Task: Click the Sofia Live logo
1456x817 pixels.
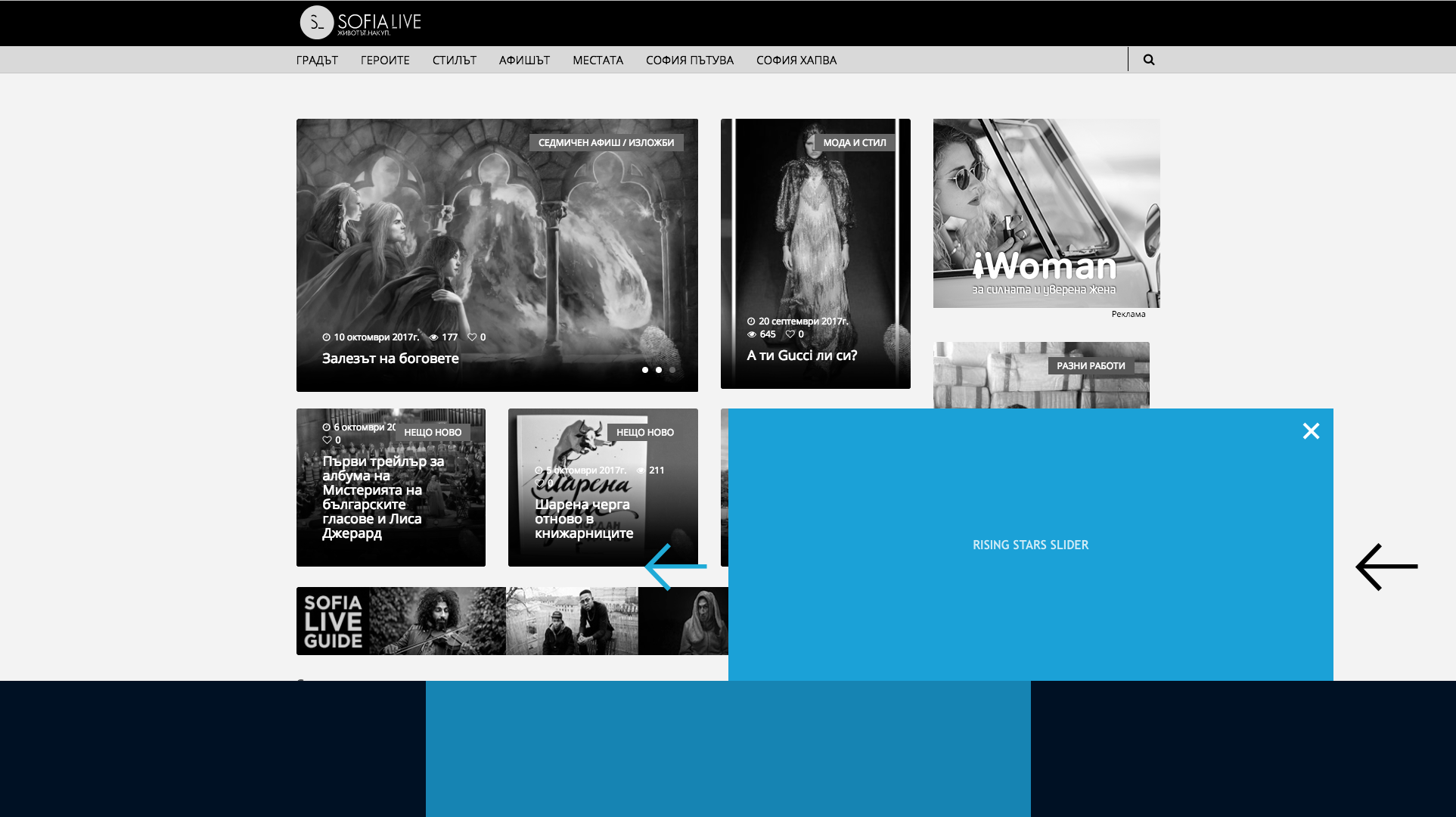Action: click(360, 23)
